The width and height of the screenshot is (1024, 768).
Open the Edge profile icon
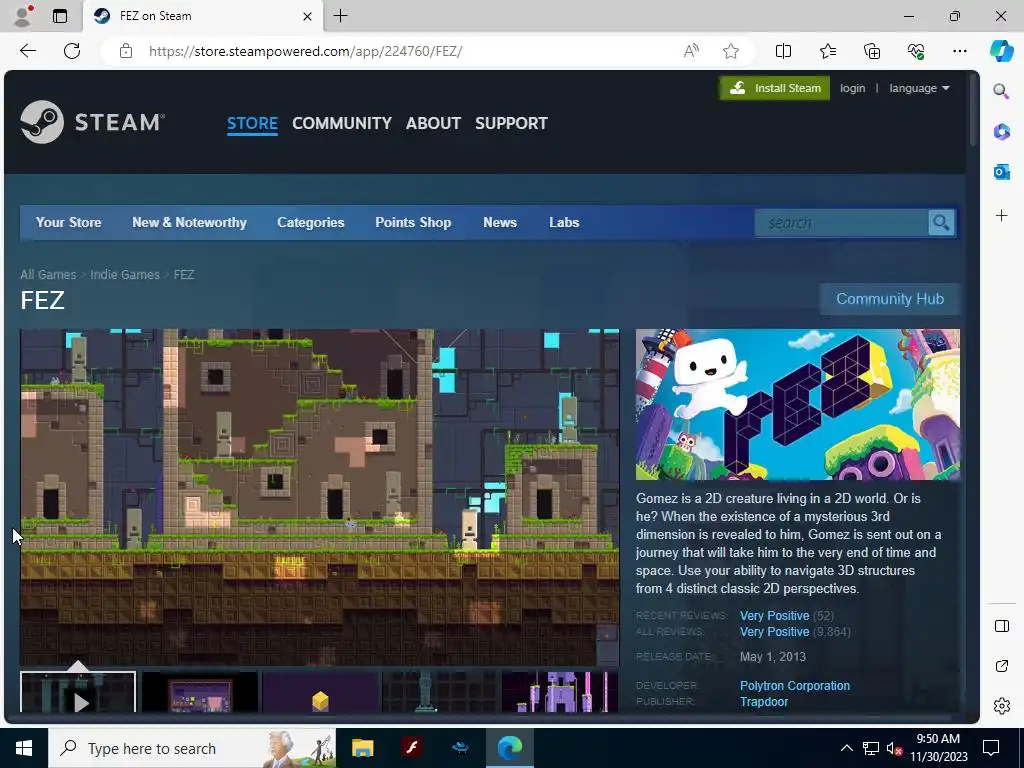click(x=23, y=16)
